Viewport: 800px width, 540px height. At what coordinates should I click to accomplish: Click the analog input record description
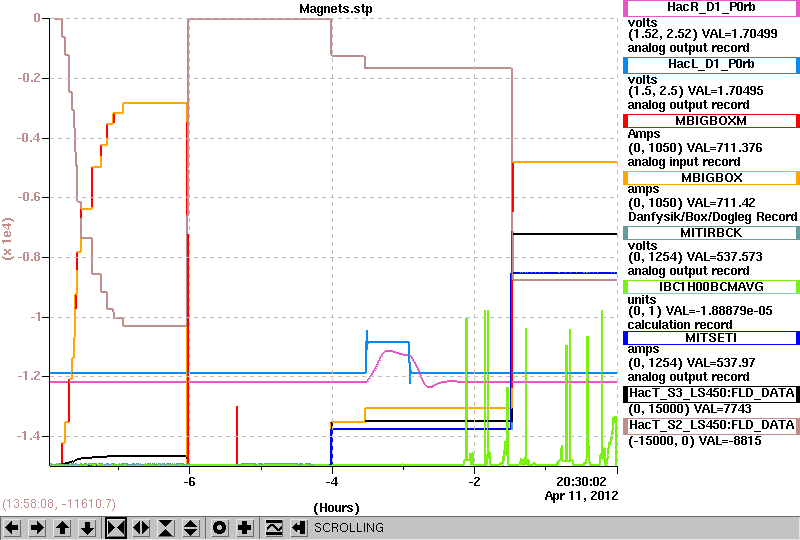(684, 162)
